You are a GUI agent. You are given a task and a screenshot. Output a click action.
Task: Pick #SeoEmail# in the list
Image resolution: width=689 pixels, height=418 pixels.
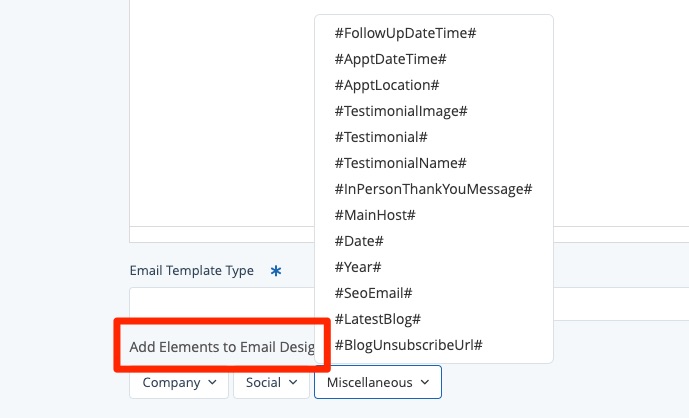click(373, 293)
